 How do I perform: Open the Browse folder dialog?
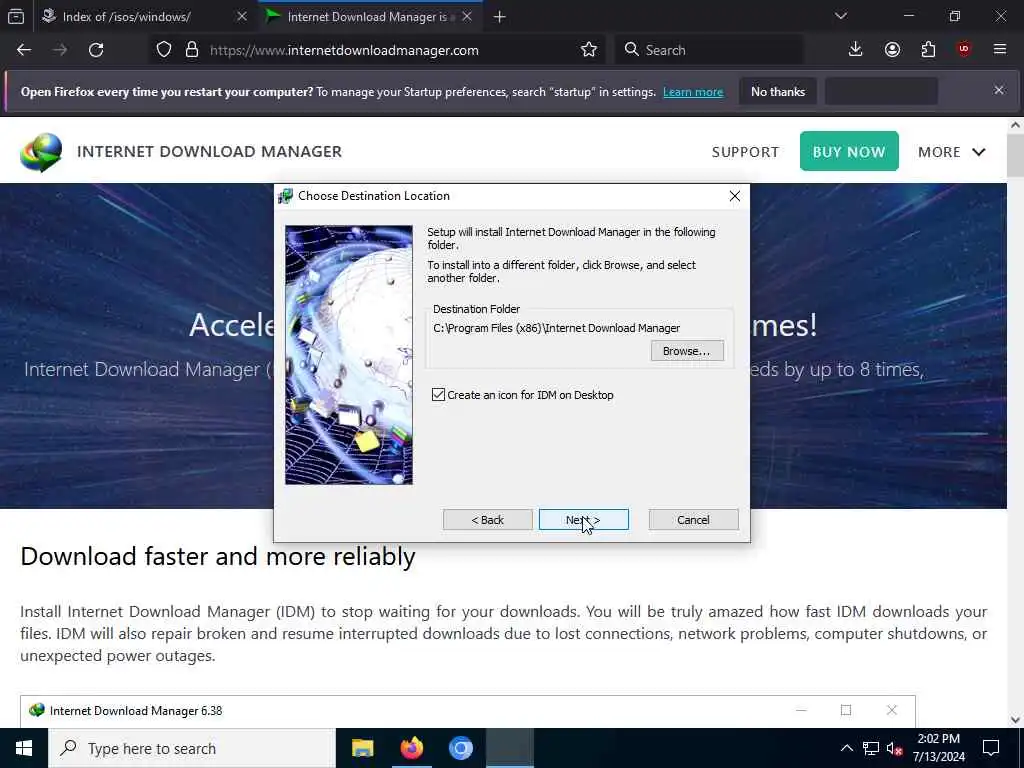(x=686, y=351)
